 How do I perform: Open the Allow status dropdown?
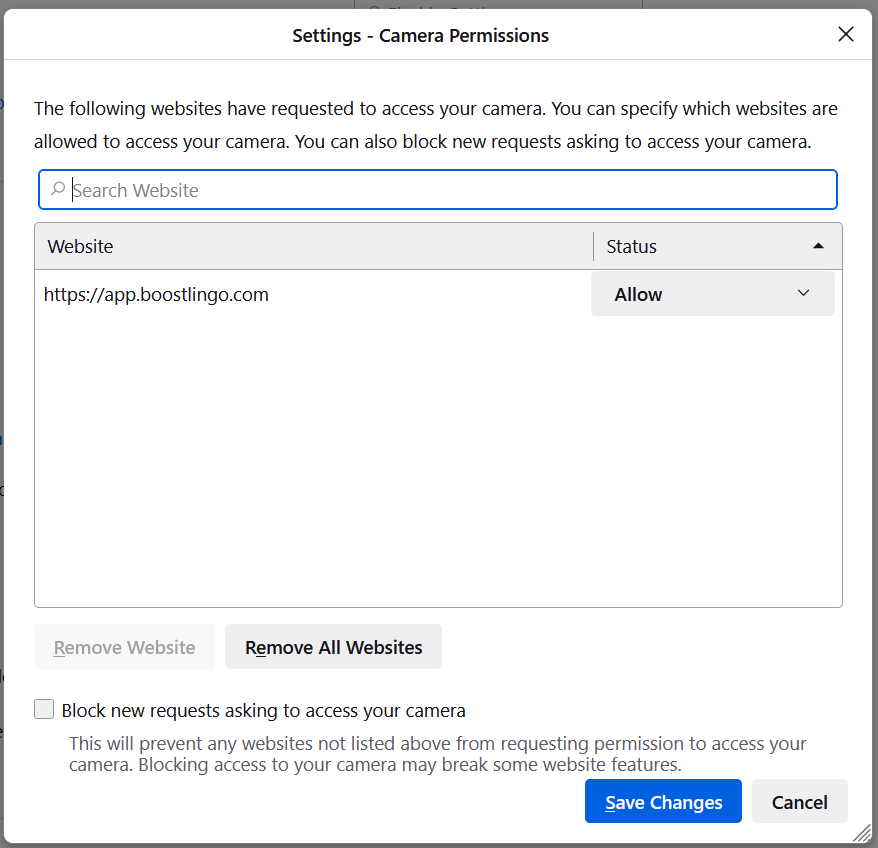click(713, 294)
